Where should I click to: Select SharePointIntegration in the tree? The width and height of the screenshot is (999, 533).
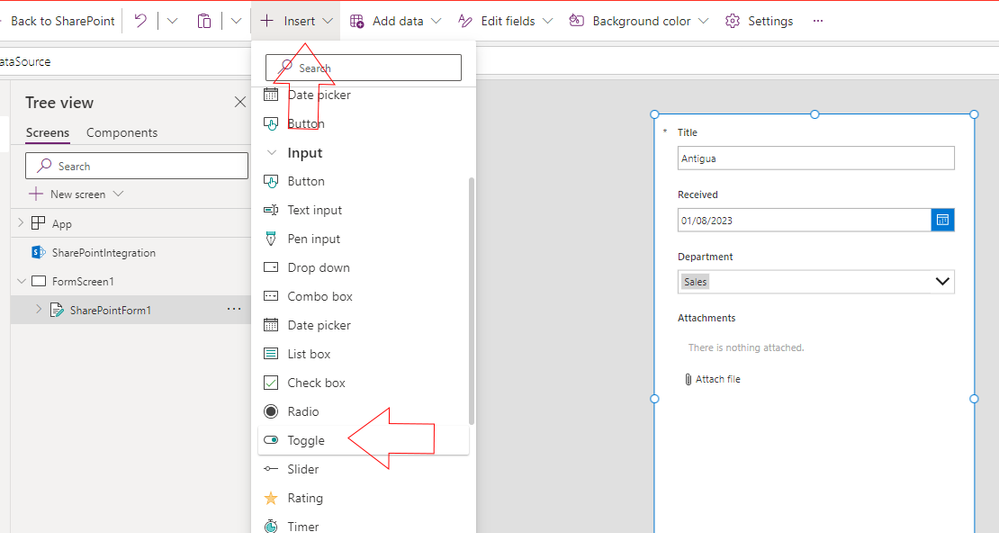pos(103,253)
